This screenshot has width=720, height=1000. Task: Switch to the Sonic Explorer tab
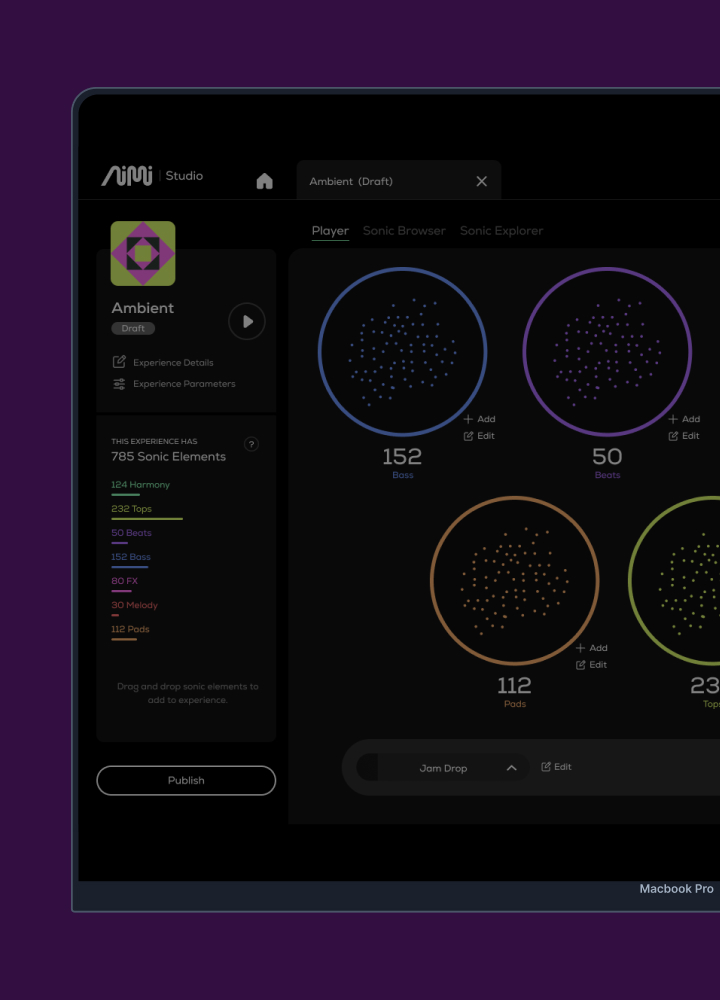coord(501,231)
